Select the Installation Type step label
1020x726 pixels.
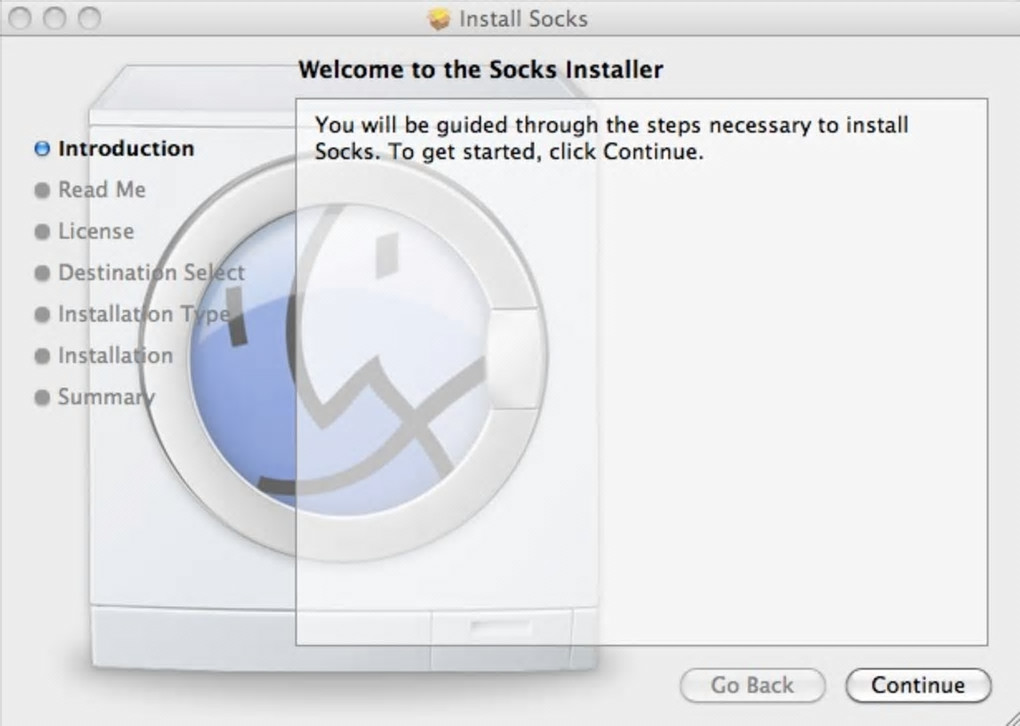144,315
